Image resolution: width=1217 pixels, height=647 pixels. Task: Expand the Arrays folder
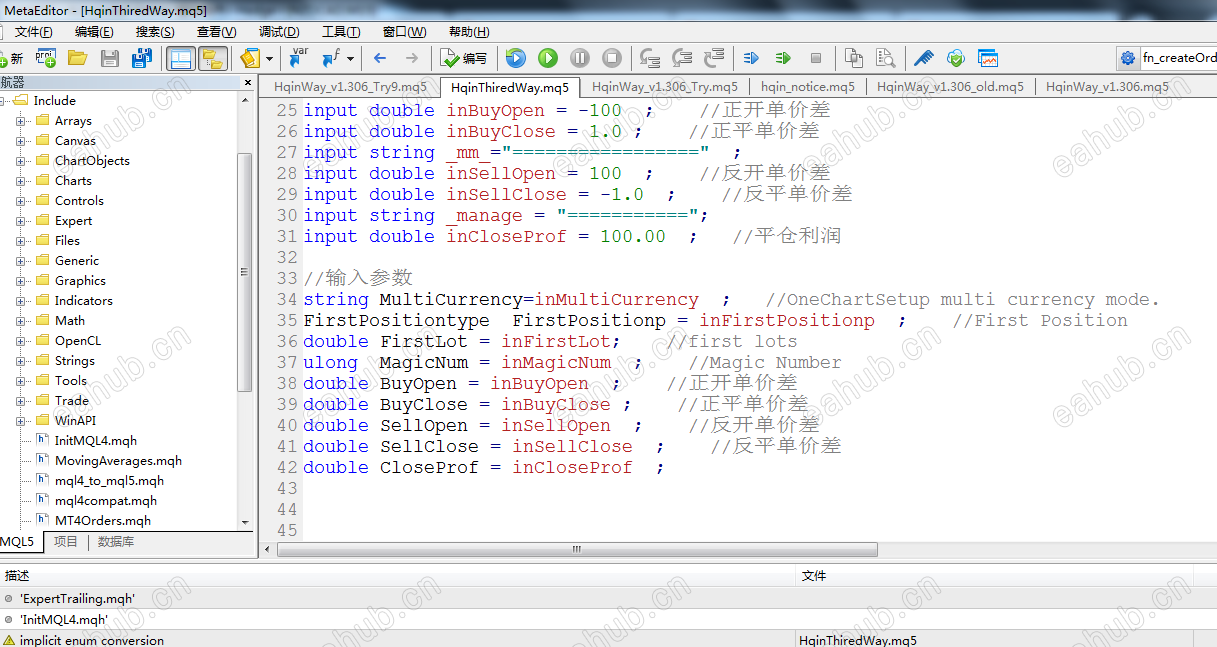21,121
